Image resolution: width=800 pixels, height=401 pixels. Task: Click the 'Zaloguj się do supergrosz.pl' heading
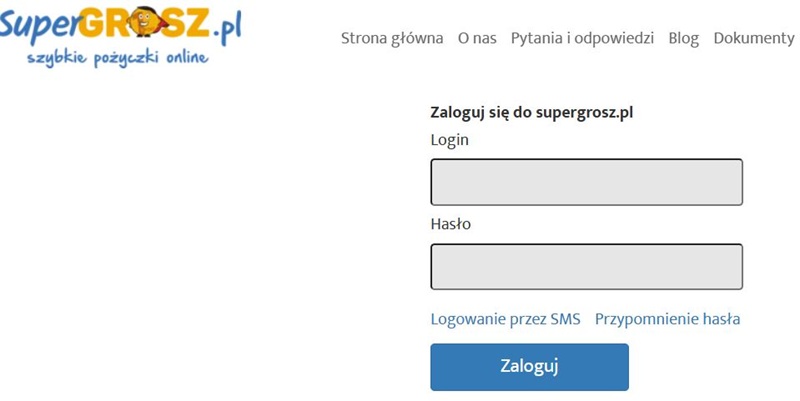532,112
